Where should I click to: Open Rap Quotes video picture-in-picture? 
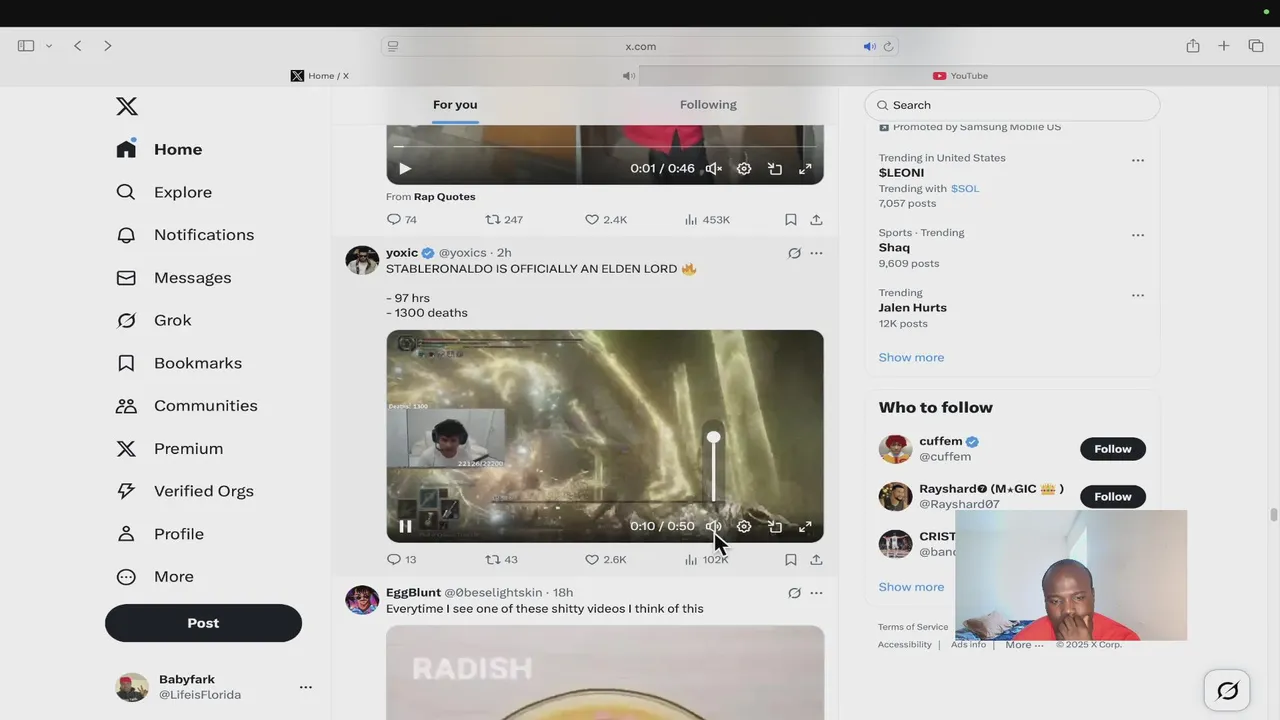775,169
